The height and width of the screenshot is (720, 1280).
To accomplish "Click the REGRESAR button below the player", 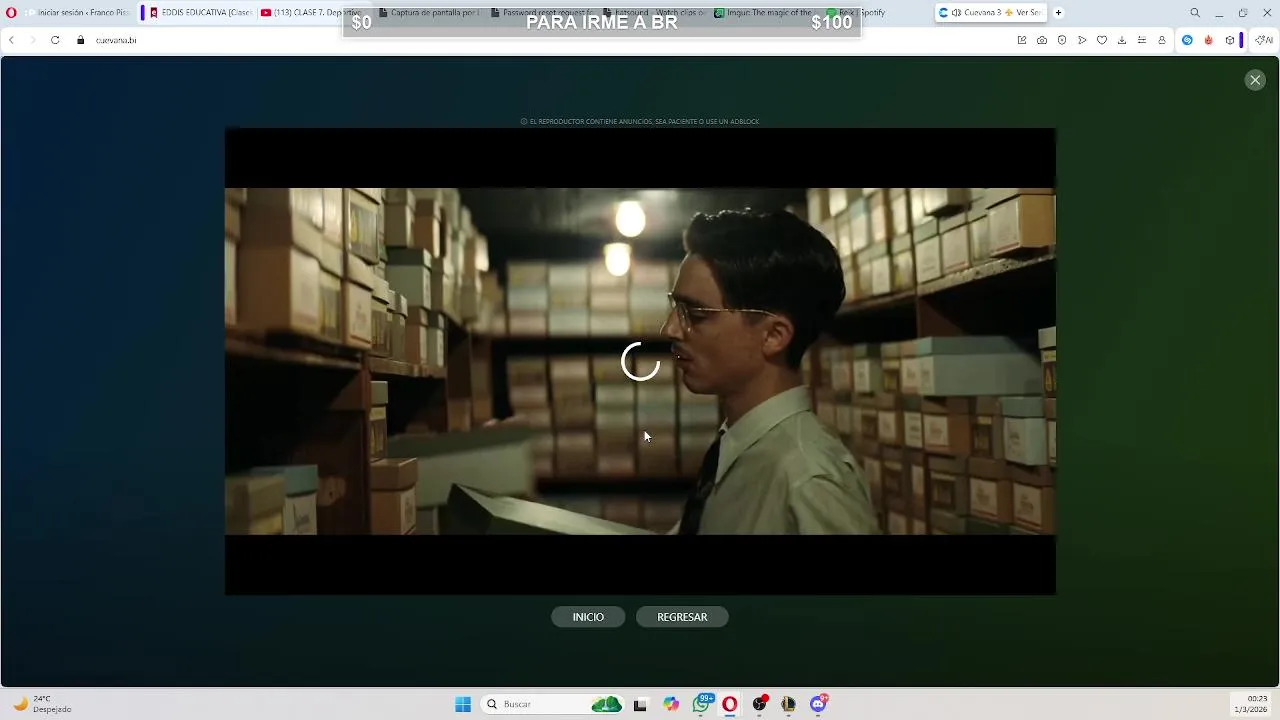I will [682, 617].
